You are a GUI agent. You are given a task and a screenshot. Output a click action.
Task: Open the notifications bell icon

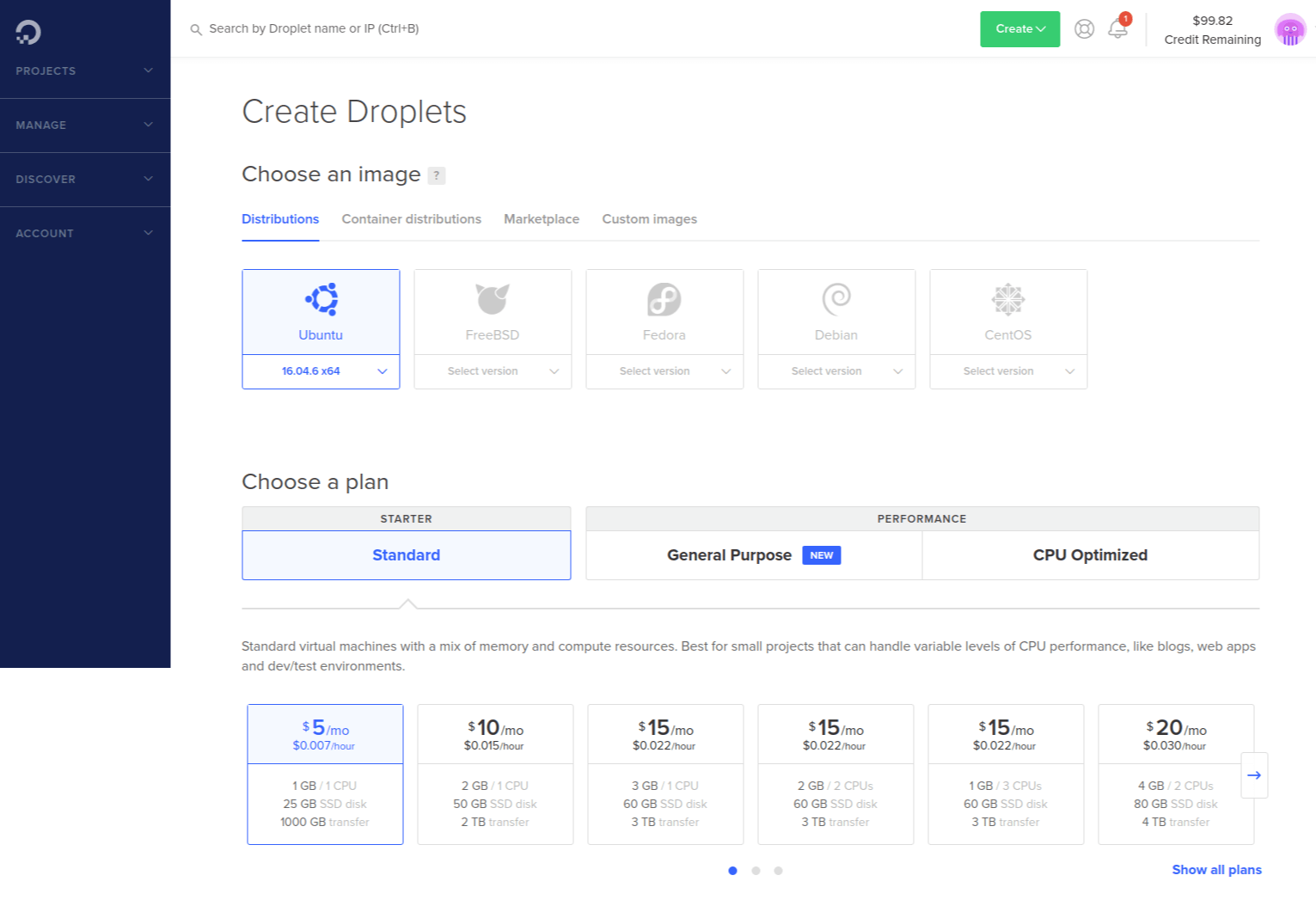[x=1117, y=28]
